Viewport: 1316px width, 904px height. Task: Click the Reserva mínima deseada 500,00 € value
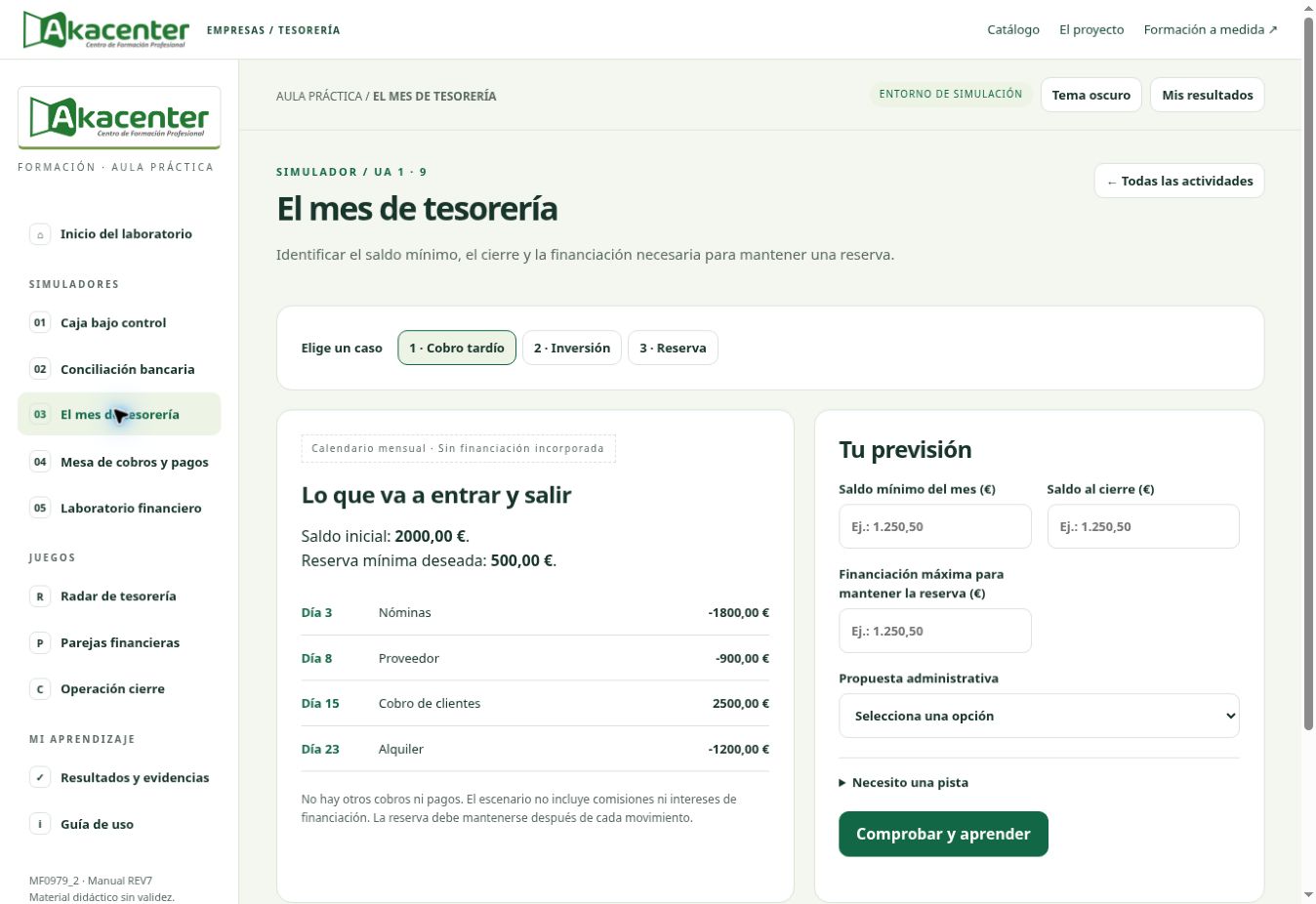pyautogui.click(x=521, y=560)
